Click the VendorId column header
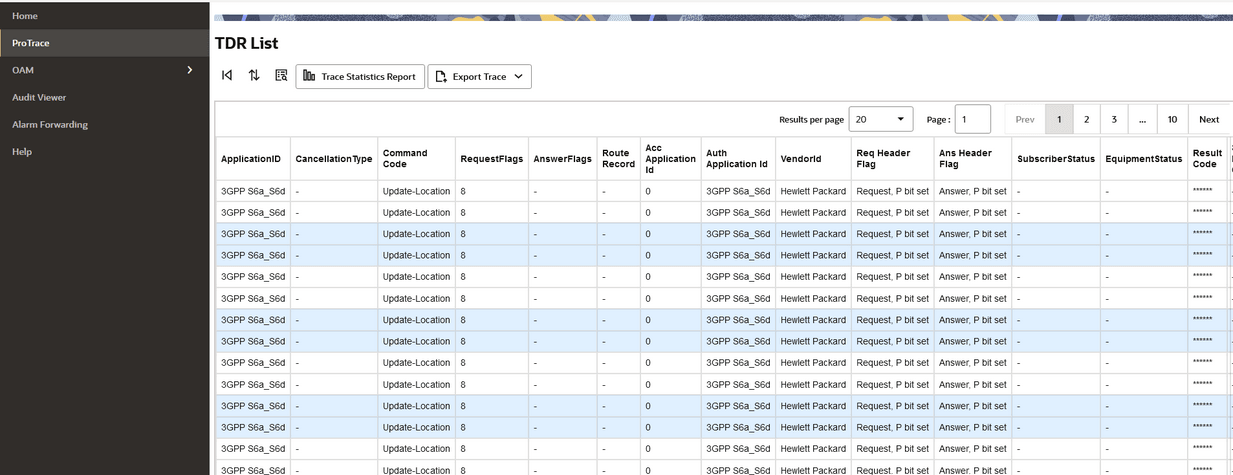 813,159
